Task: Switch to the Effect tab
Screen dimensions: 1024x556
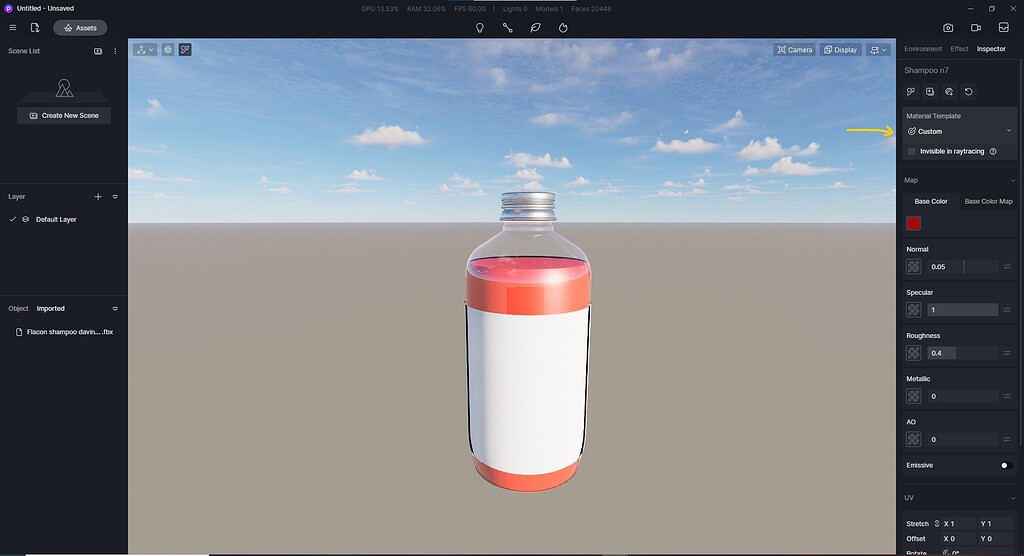Action: [959, 49]
